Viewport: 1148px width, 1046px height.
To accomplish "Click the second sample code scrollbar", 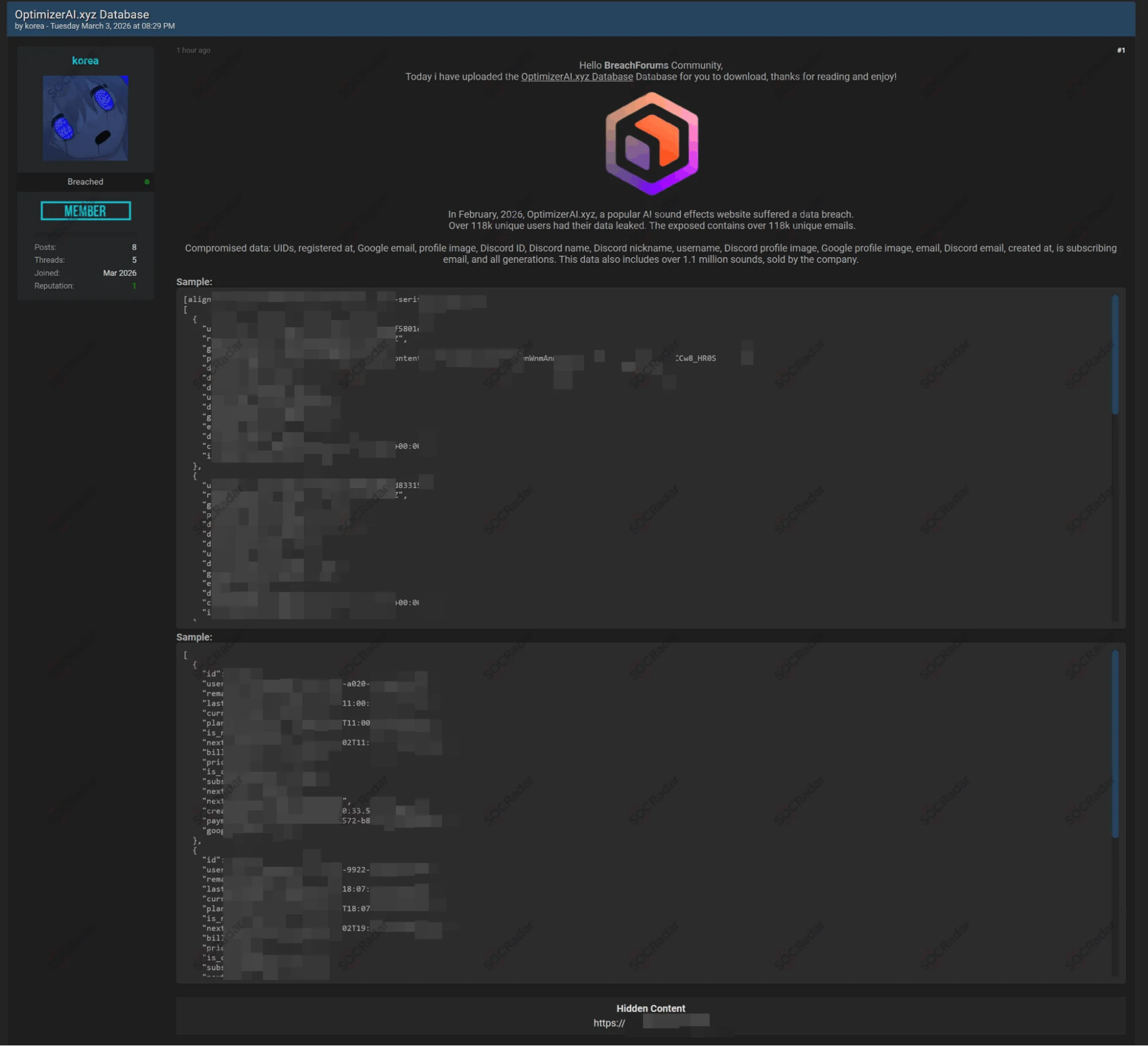I will click(x=1115, y=743).
